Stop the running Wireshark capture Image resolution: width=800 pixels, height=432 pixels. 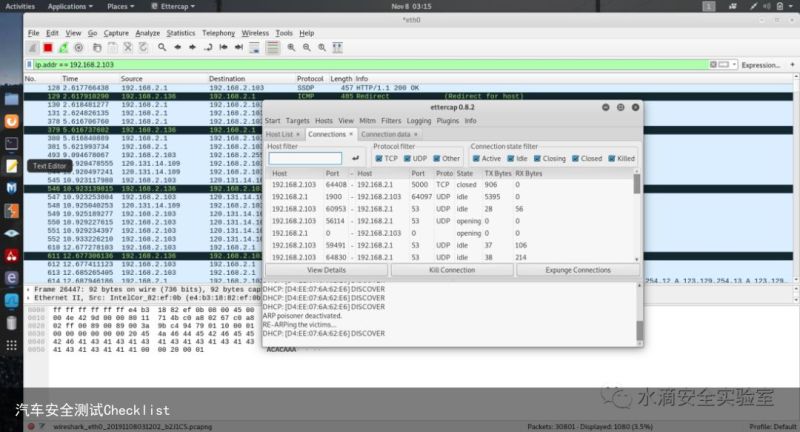point(48,48)
